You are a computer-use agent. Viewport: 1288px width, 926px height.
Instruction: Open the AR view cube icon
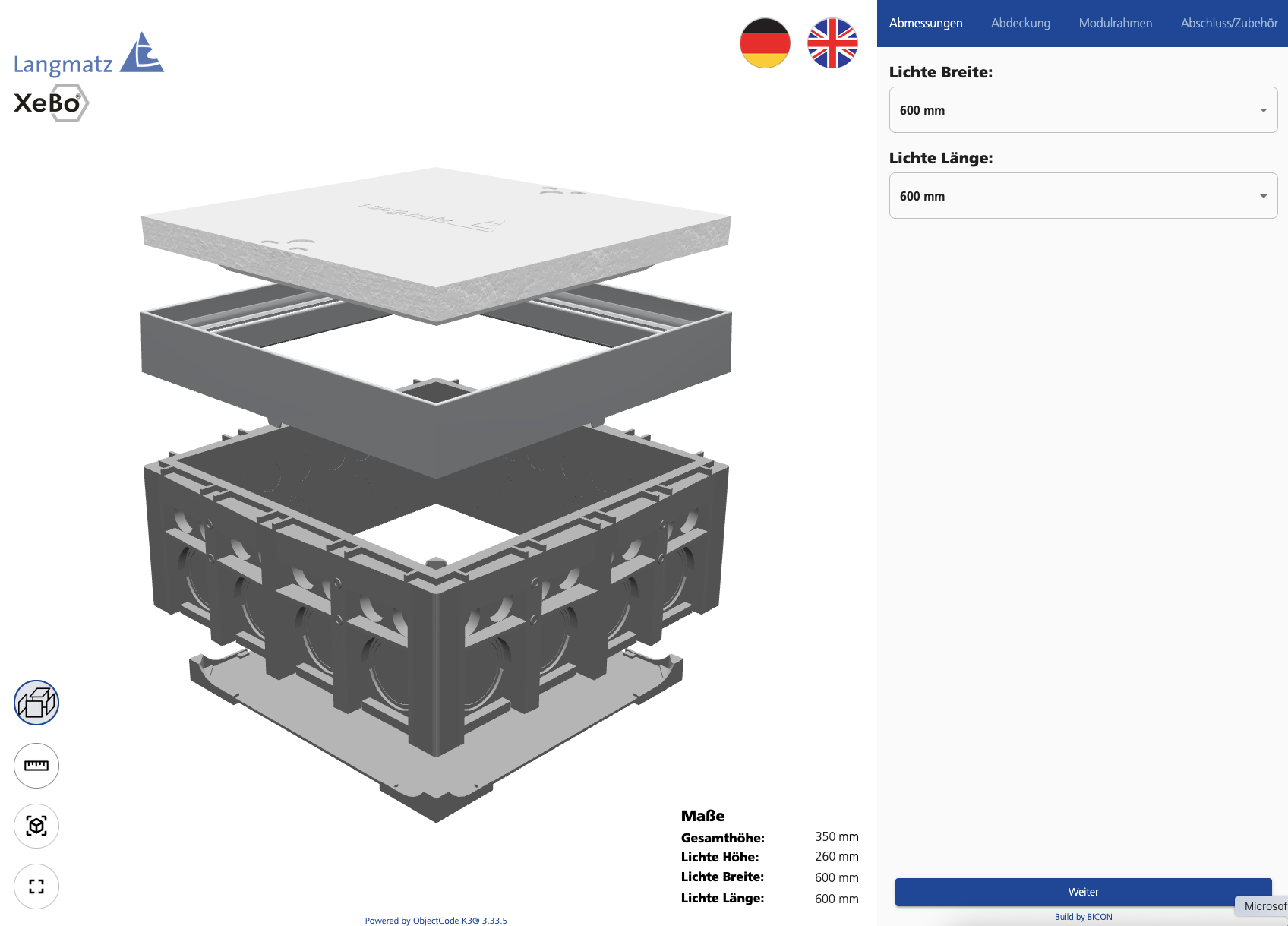point(36,826)
